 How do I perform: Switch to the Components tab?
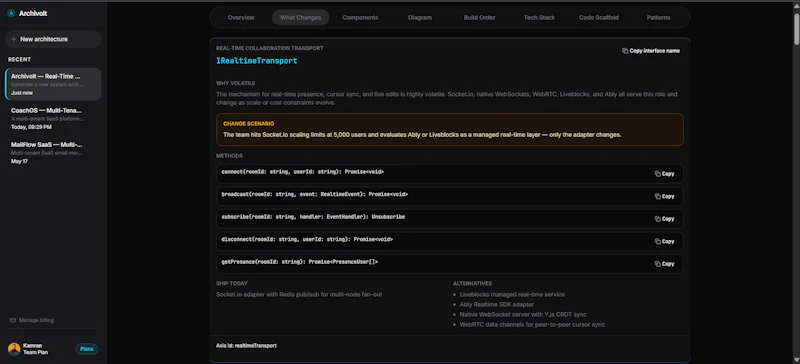(360, 17)
